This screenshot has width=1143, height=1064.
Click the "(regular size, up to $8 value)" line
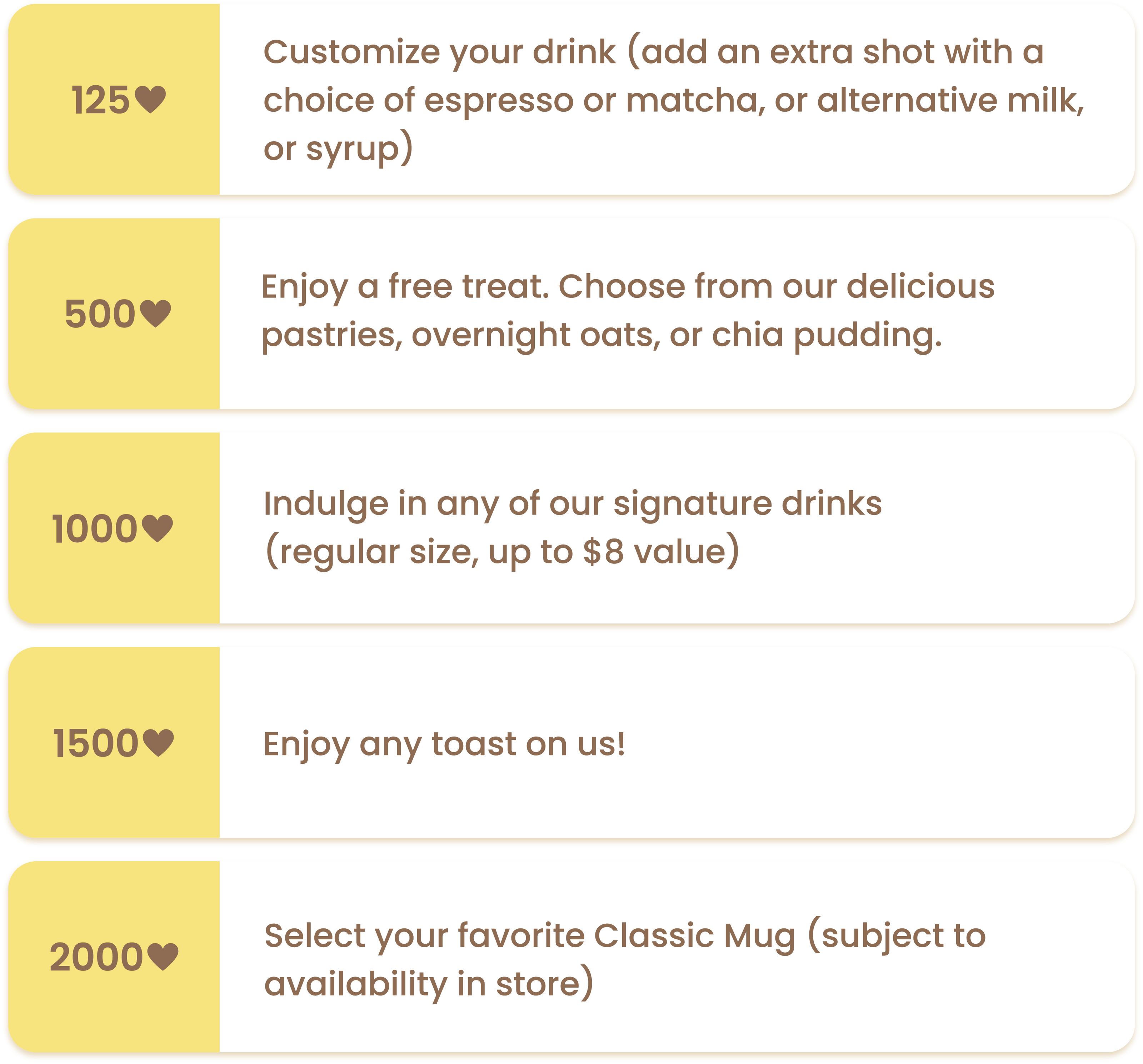click(x=502, y=552)
